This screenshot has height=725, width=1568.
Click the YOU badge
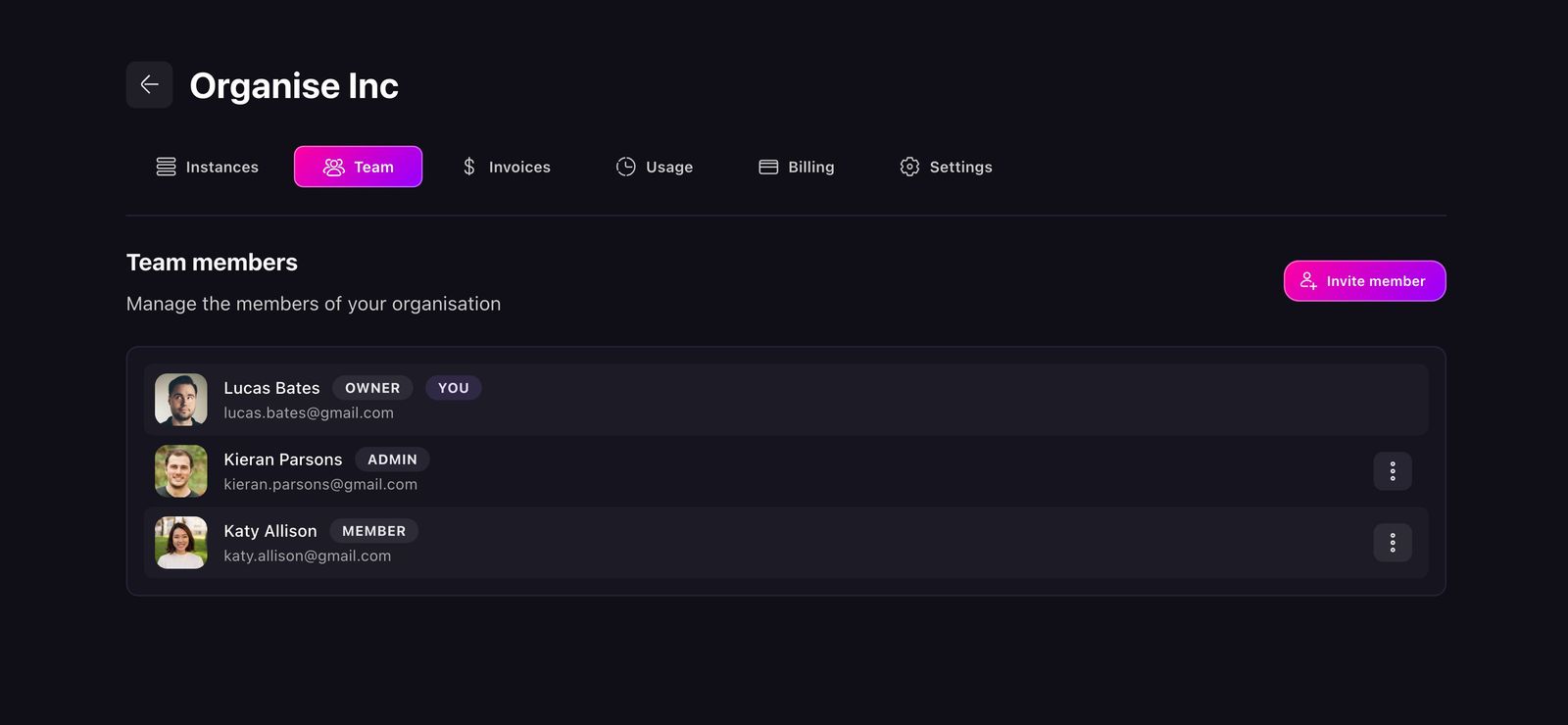click(453, 388)
